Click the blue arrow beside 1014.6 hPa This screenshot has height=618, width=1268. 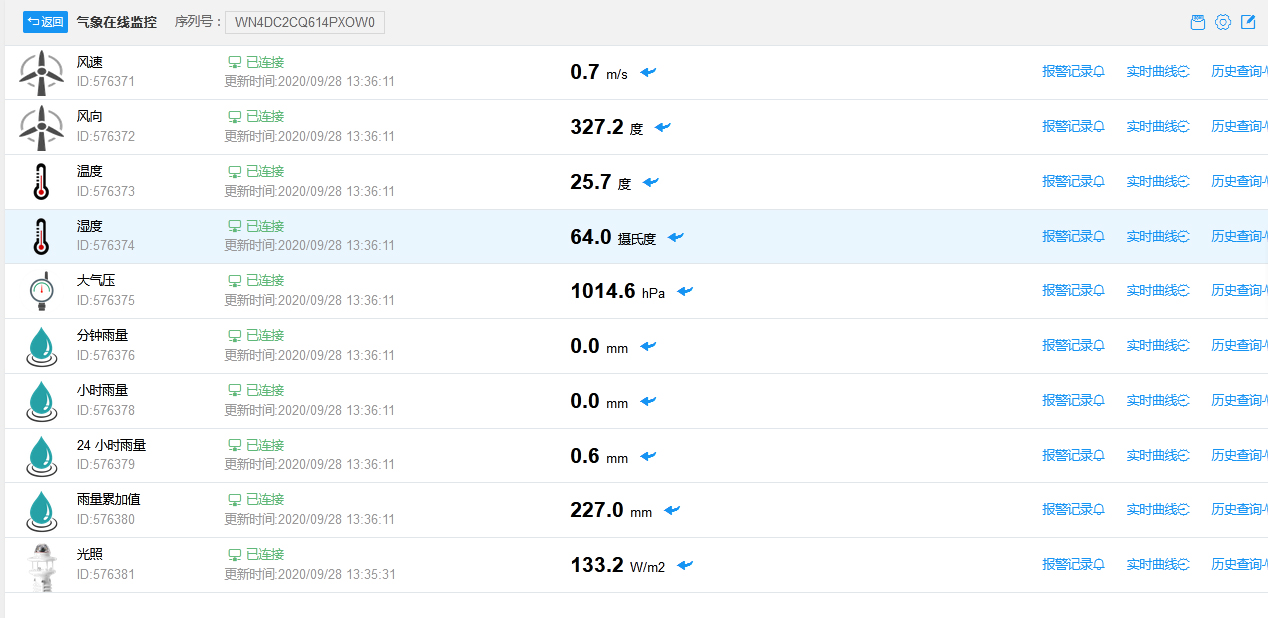click(x=685, y=291)
